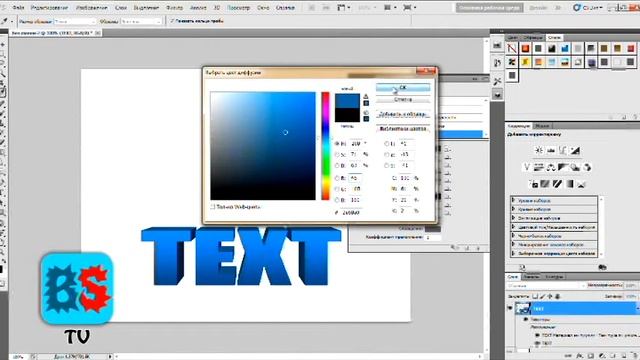Click Основная рабочая среда workspace button
The image size is (640, 360).
(489, 8)
